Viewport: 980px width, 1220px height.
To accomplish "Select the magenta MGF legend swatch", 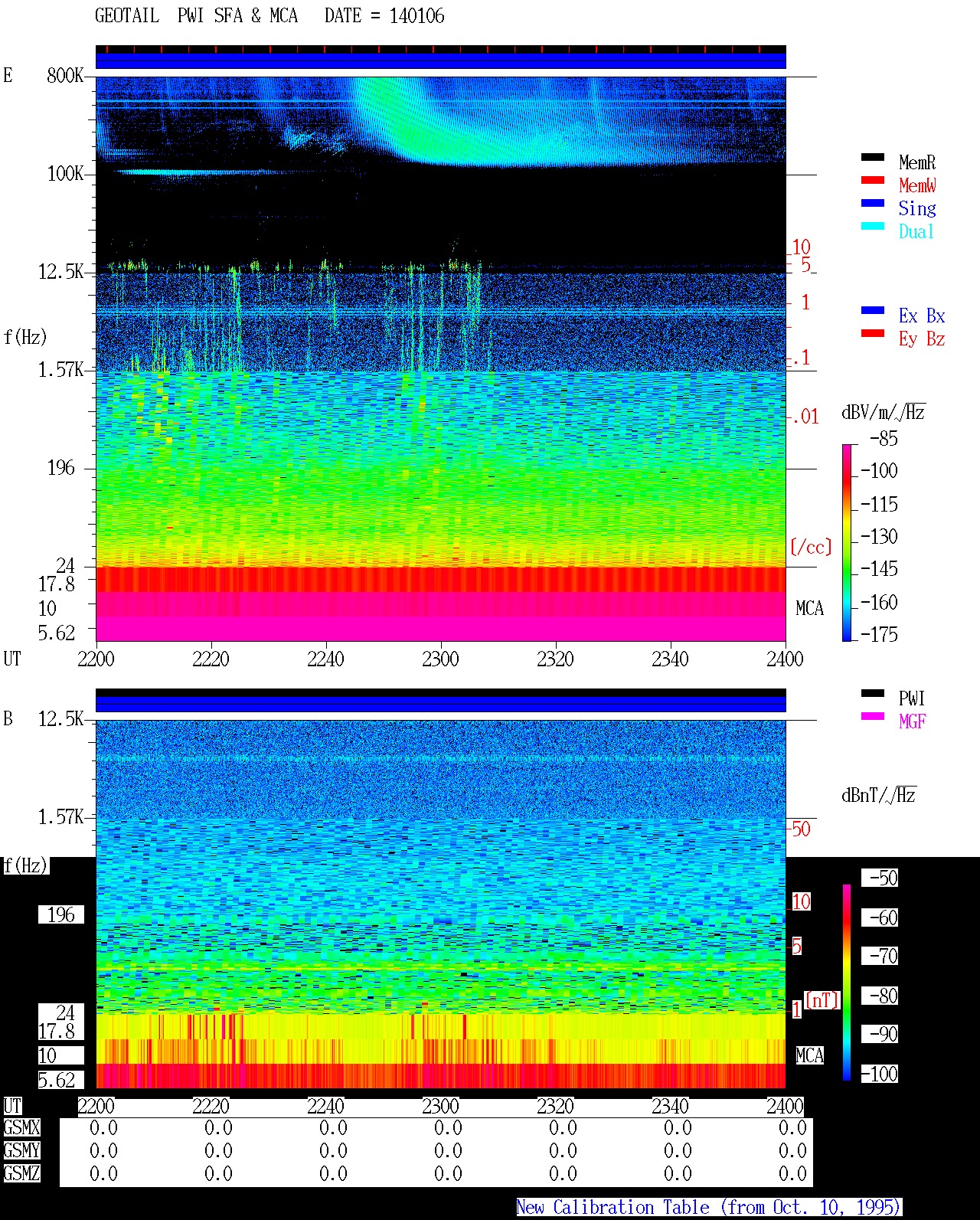I will (873, 717).
